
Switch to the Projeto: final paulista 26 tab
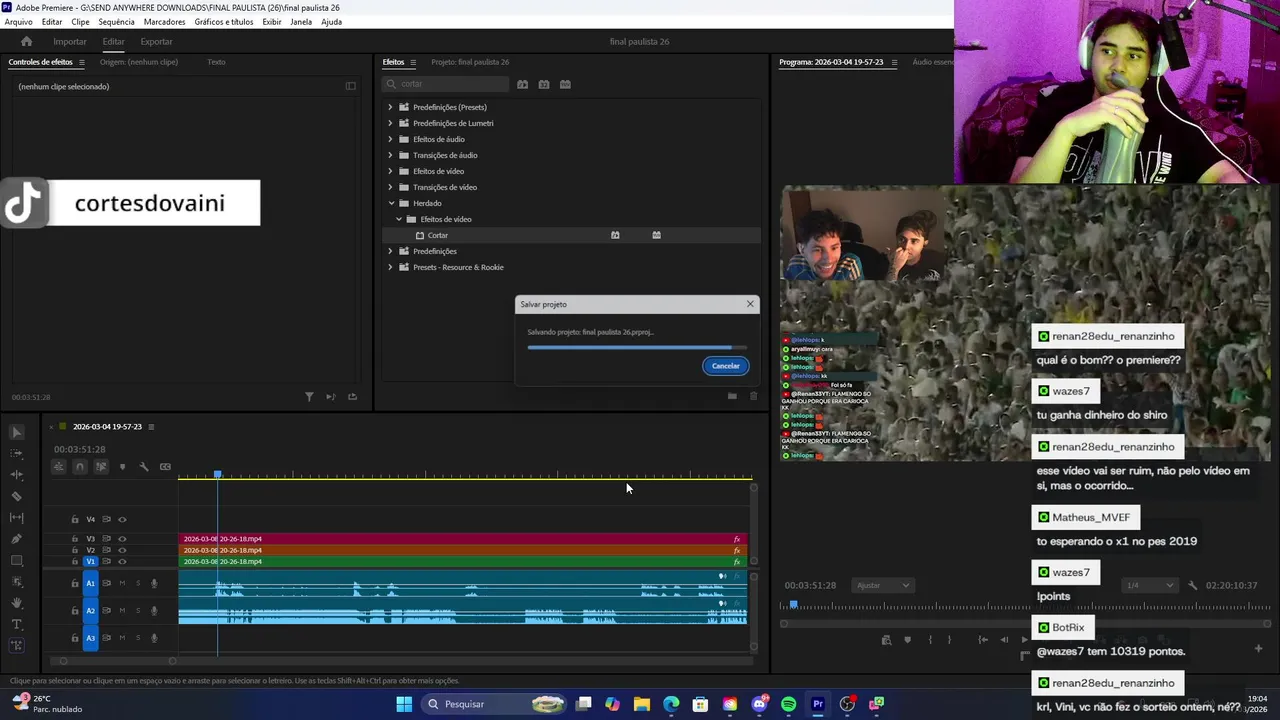point(470,62)
